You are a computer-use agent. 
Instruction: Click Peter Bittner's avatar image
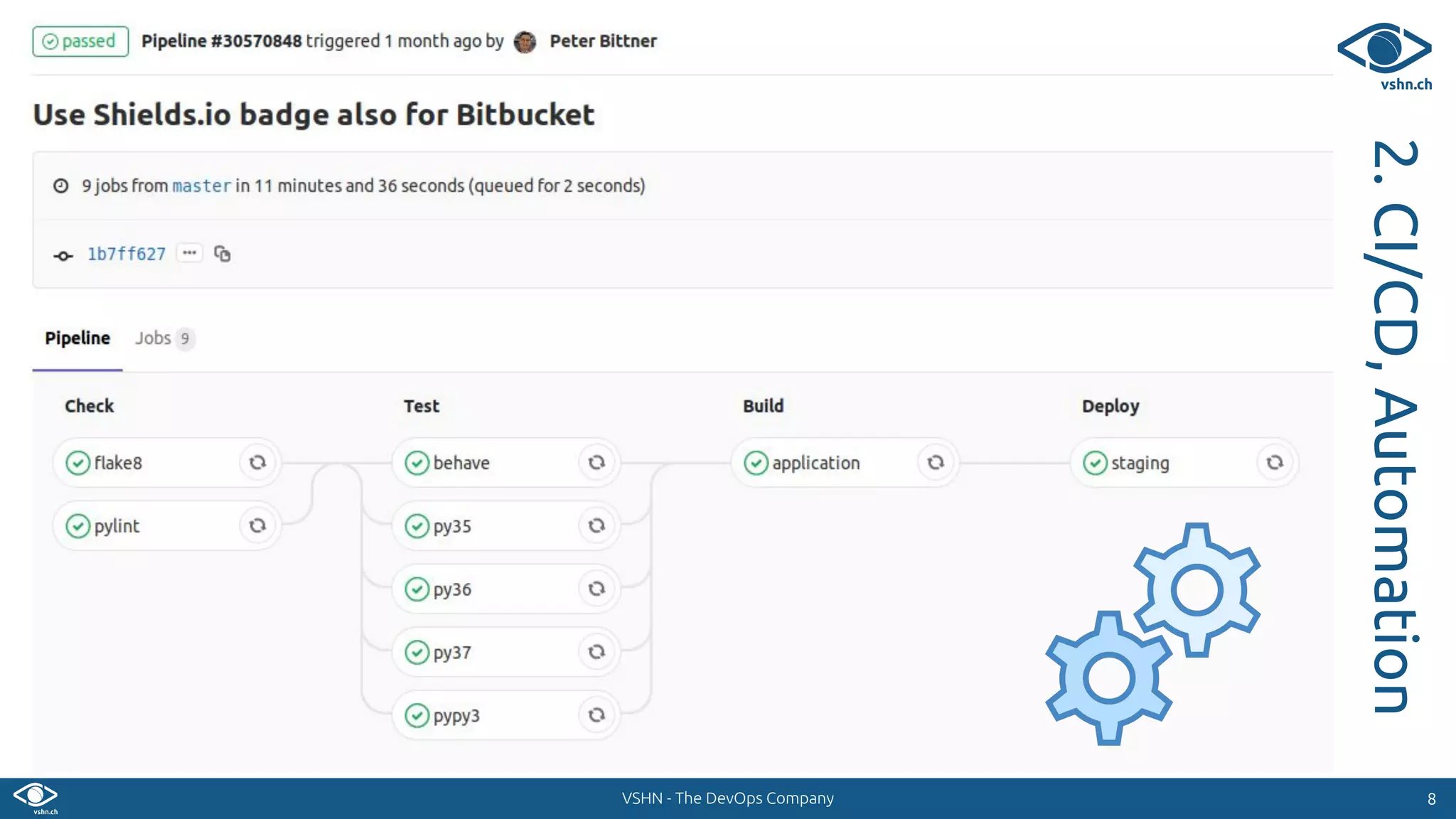(x=525, y=42)
